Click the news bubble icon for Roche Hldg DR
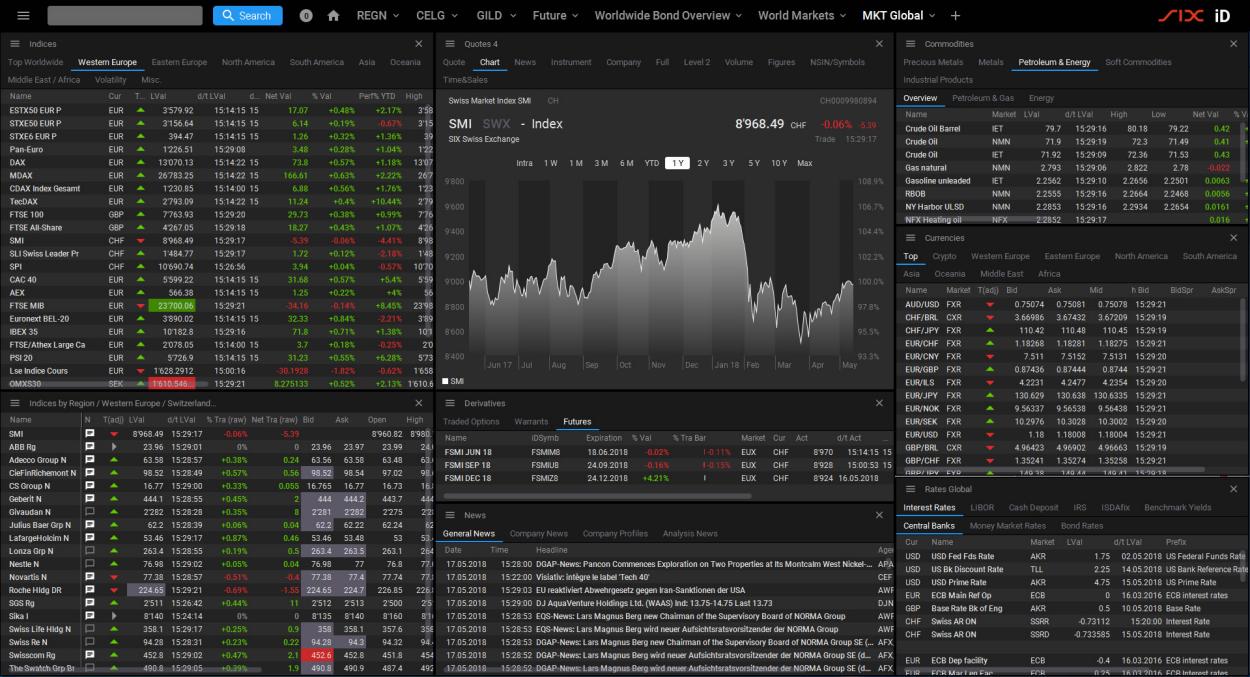This screenshot has height=677, width=1250. 89,590
